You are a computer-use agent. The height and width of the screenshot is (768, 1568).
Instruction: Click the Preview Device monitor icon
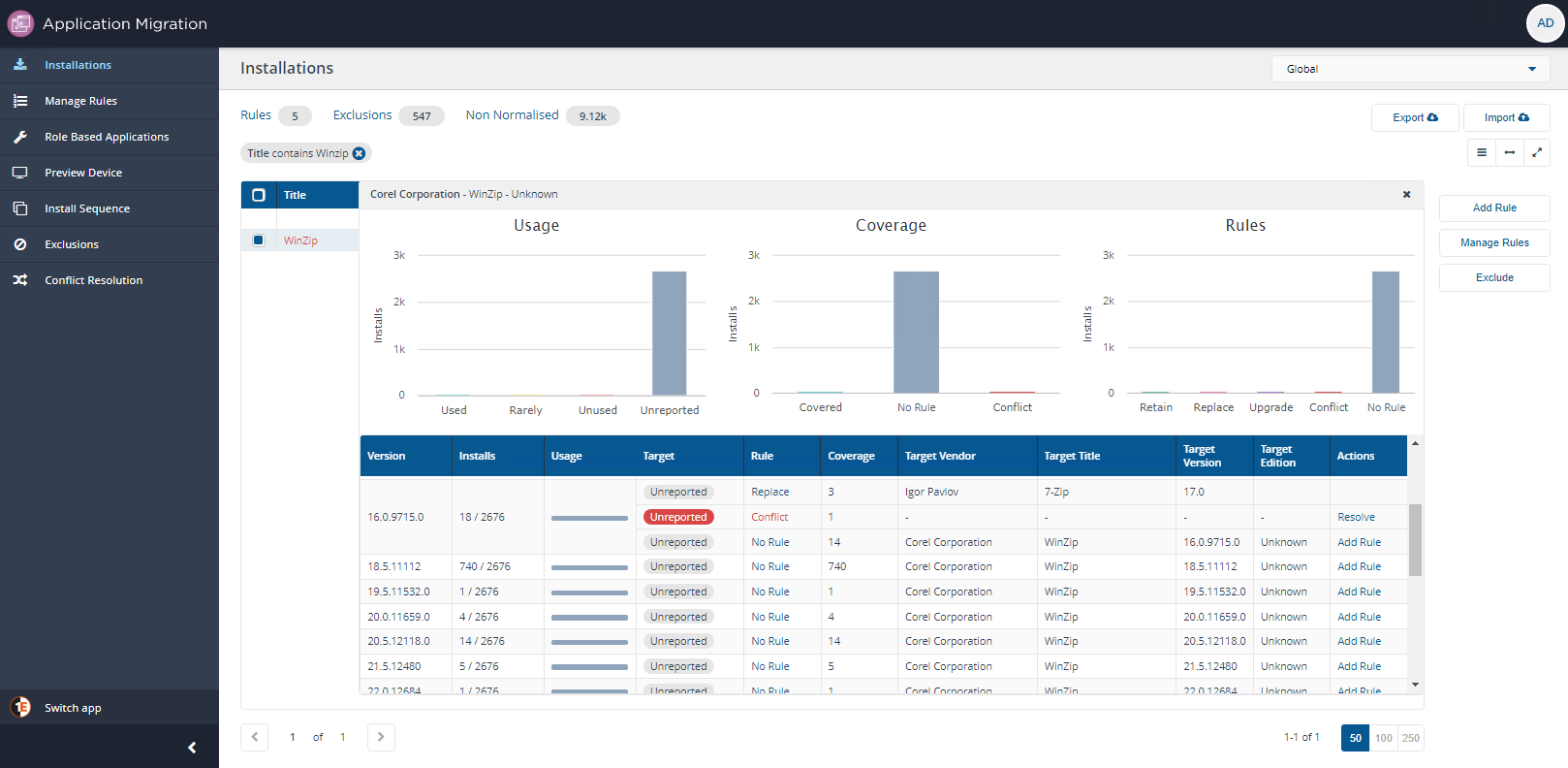tap(20, 173)
